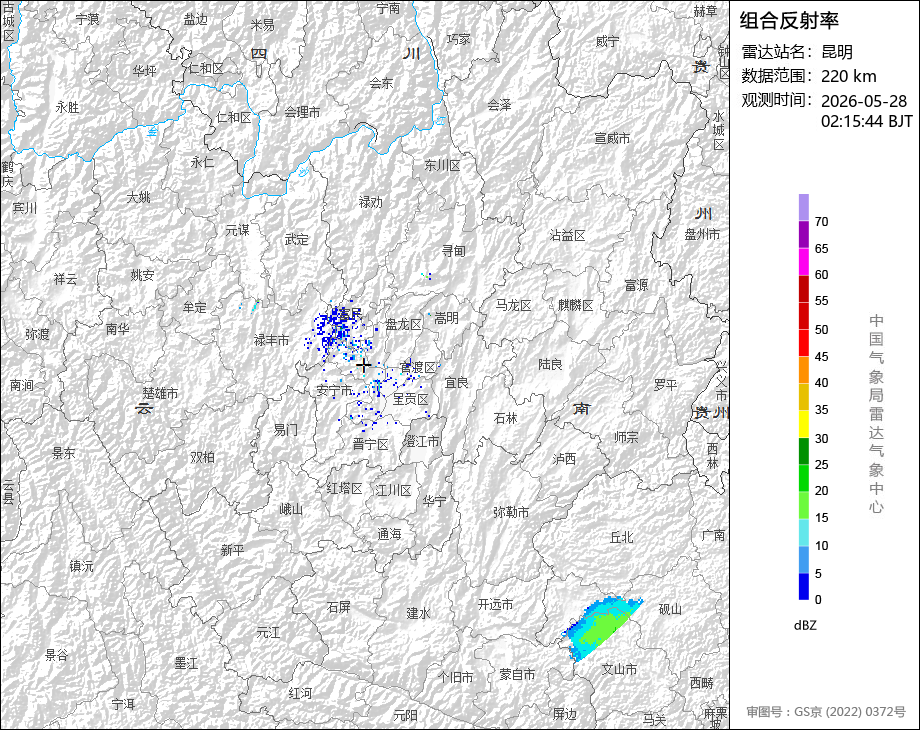Click the data range value 220 km

[848, 76]
